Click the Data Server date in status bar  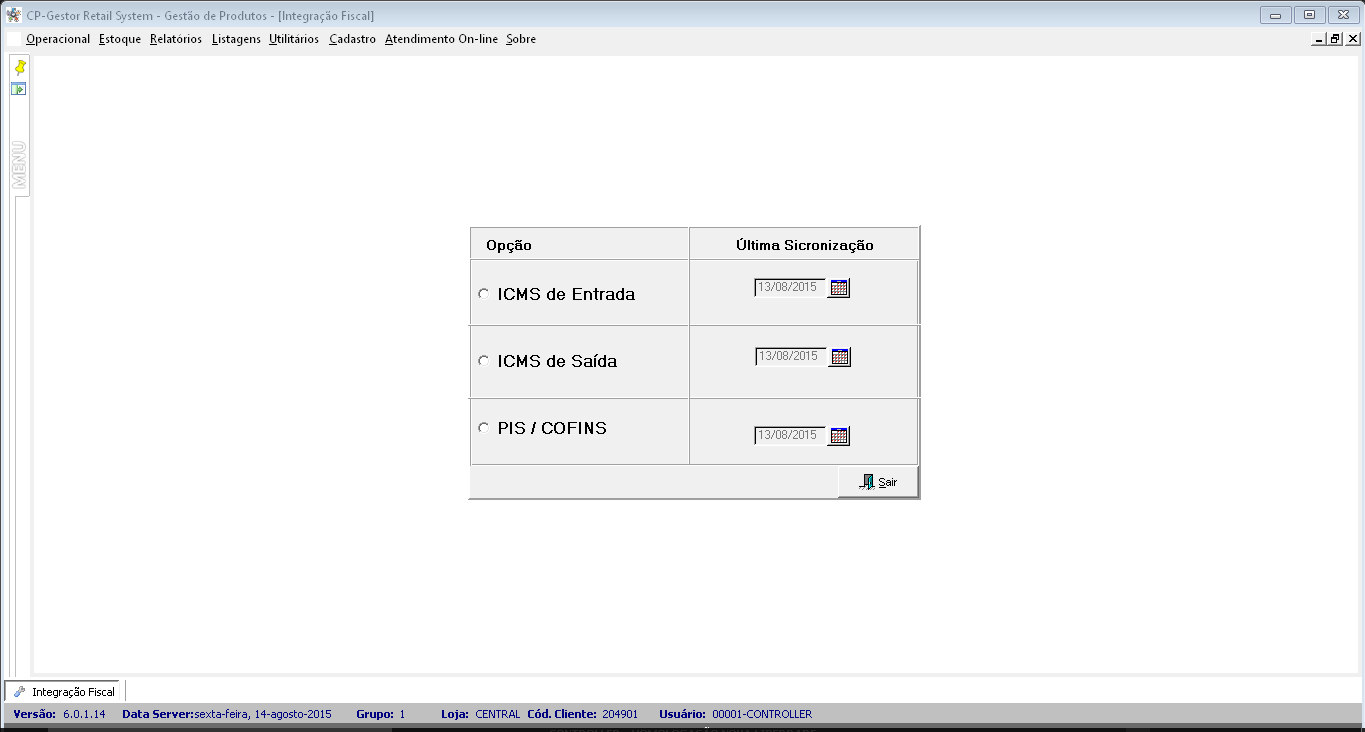(227, 714)
